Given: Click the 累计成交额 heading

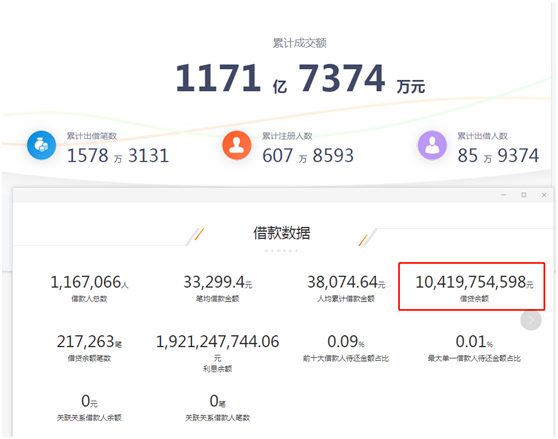Looking at the screenshot, I should (300, 43).
